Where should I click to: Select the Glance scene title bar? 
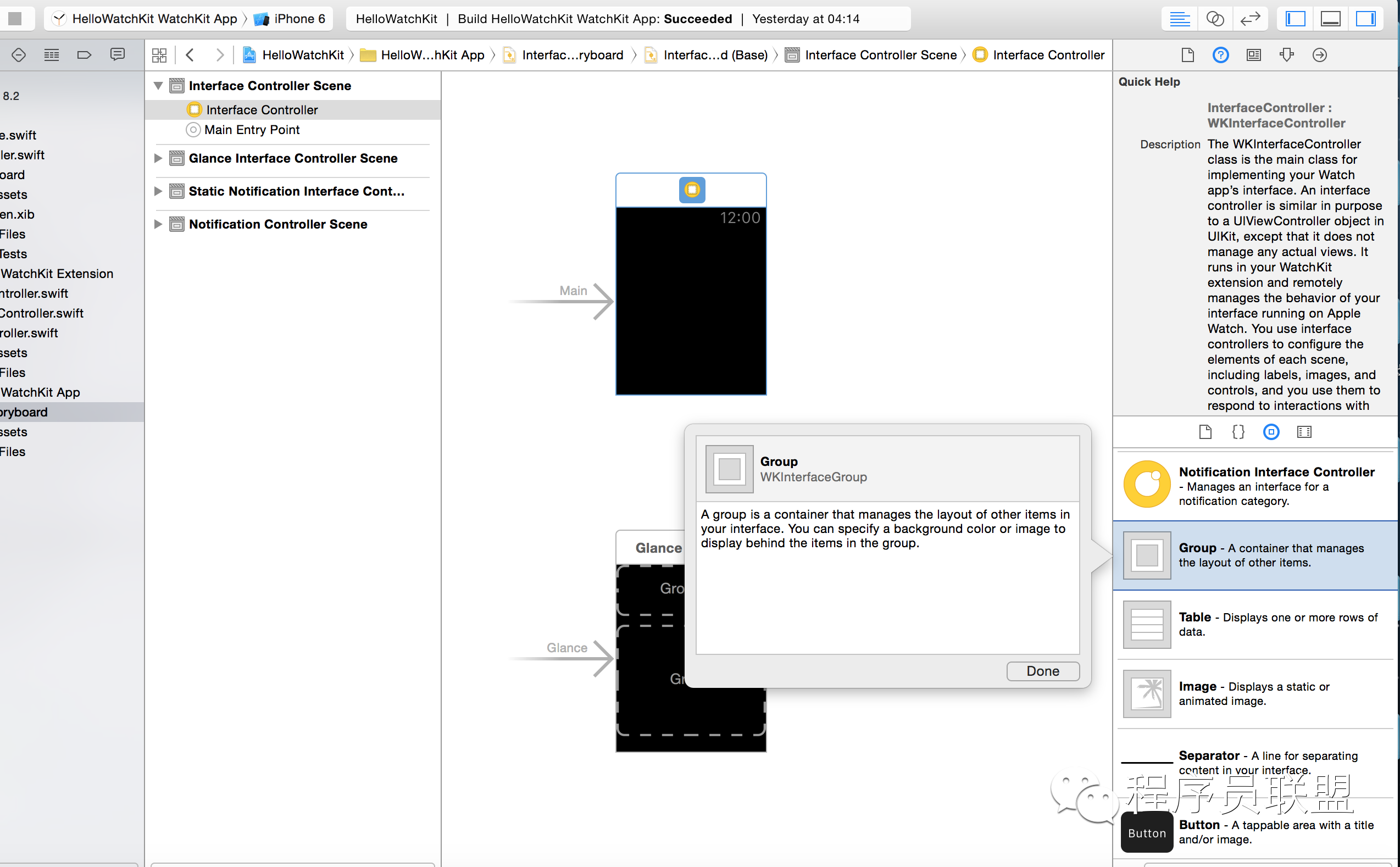pyautogui.click(x=651, y=548)
